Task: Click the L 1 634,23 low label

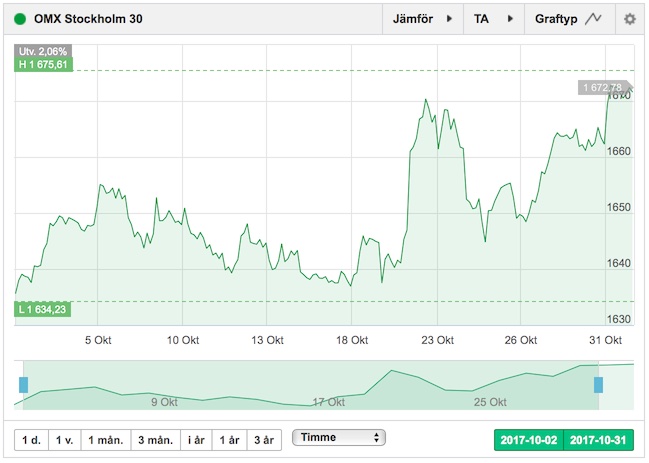Action: click(x=43, y=309)
